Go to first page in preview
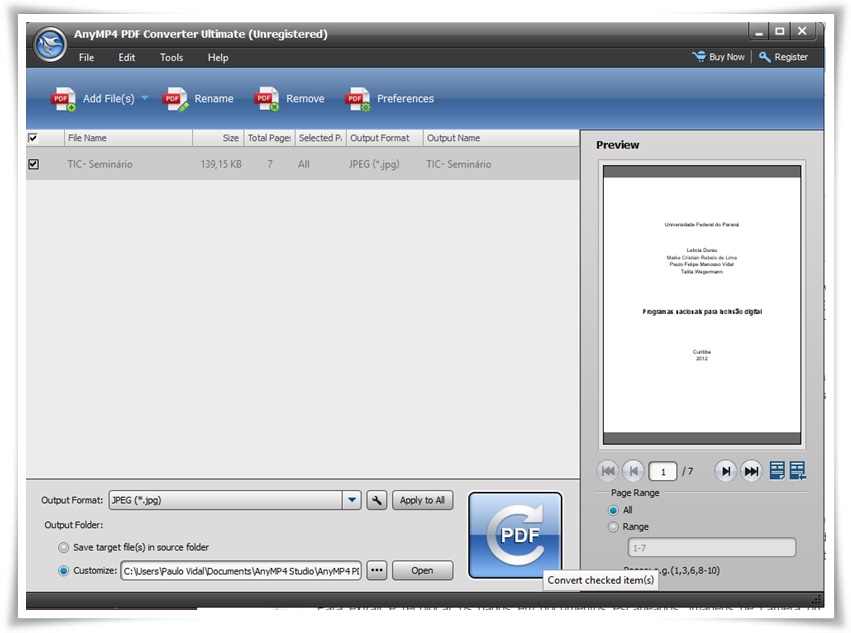Image resolution: width=851 pixels, height=633 pixels. (608, 471)
